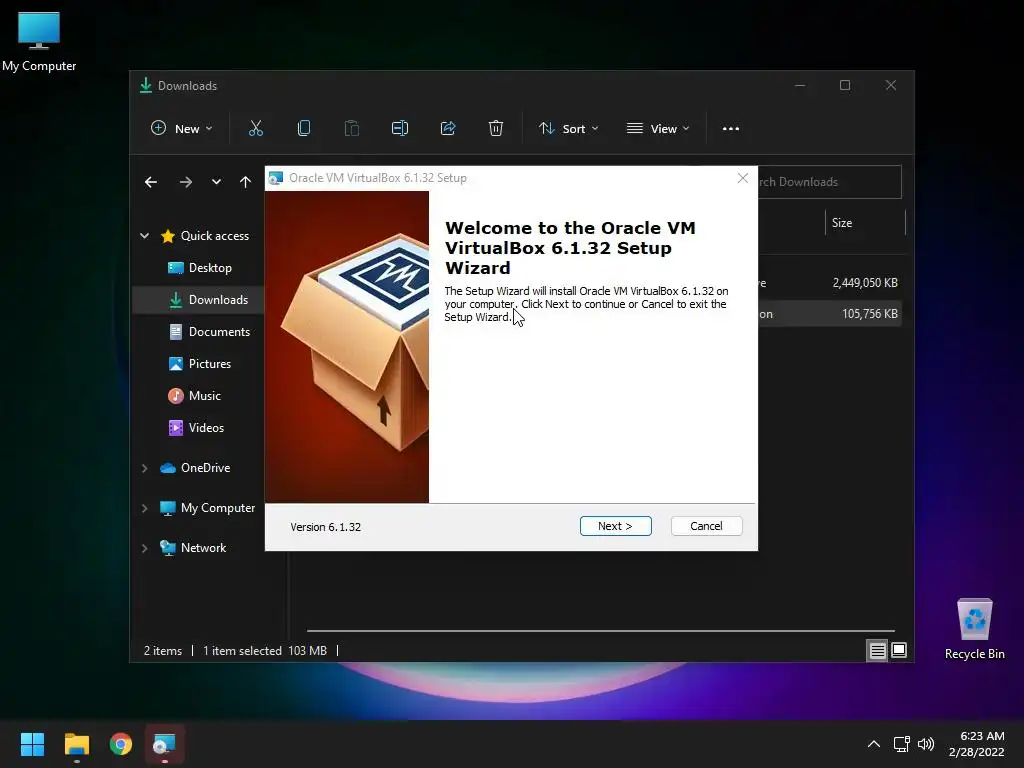Select the 2,449,050 KB file row
The height and width of the screenshot is (768, 1024).
coord(829,283)
